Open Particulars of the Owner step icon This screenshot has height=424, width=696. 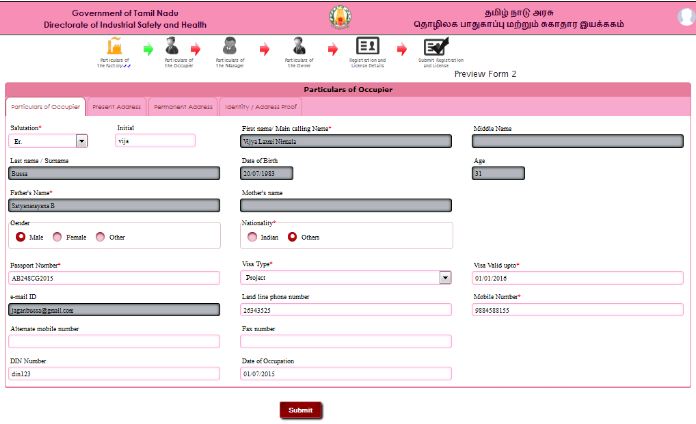[x=299, y=46]
